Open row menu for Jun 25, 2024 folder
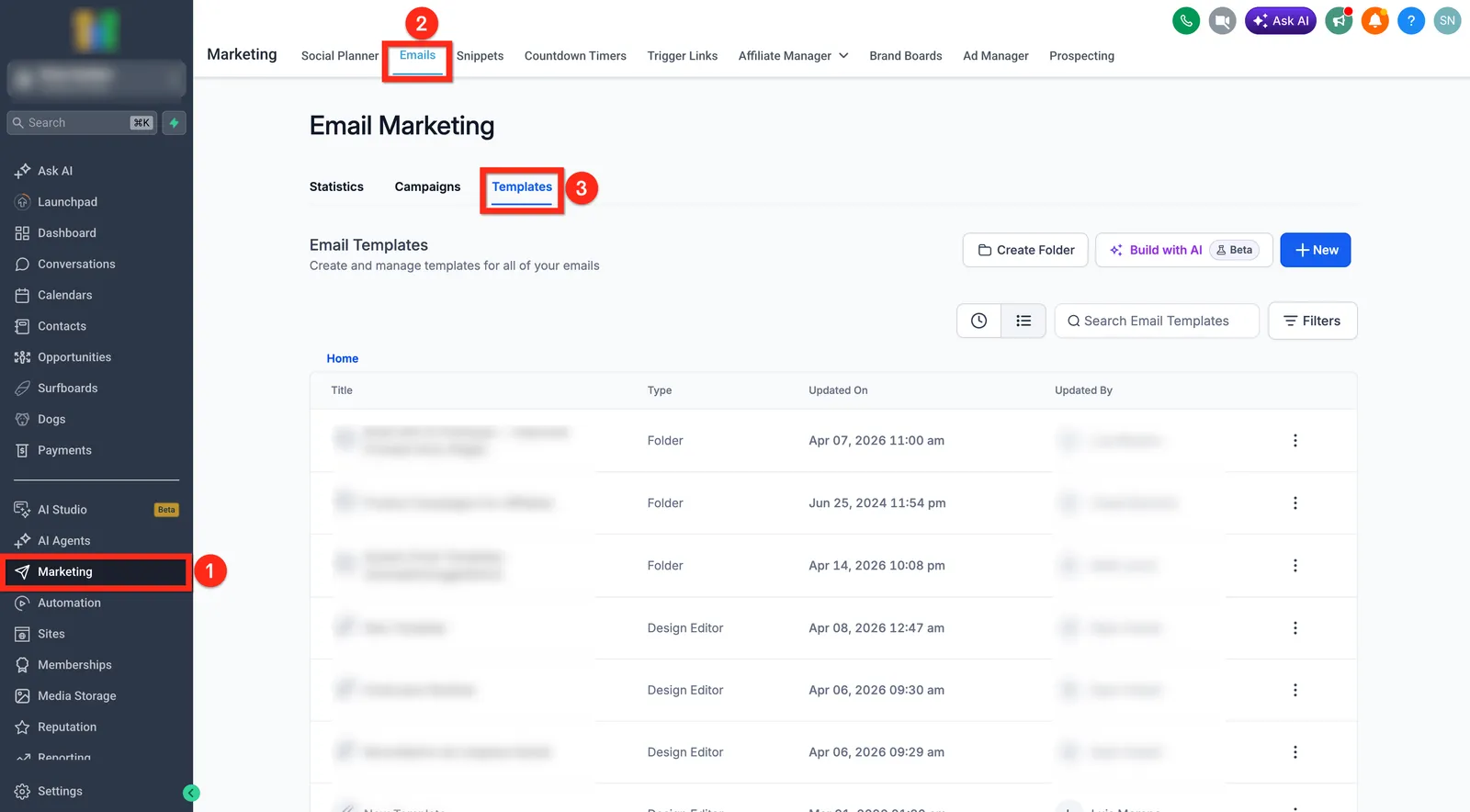Image resolution: width=1470 pixels, height=812 pixels. click(1295, 503)
